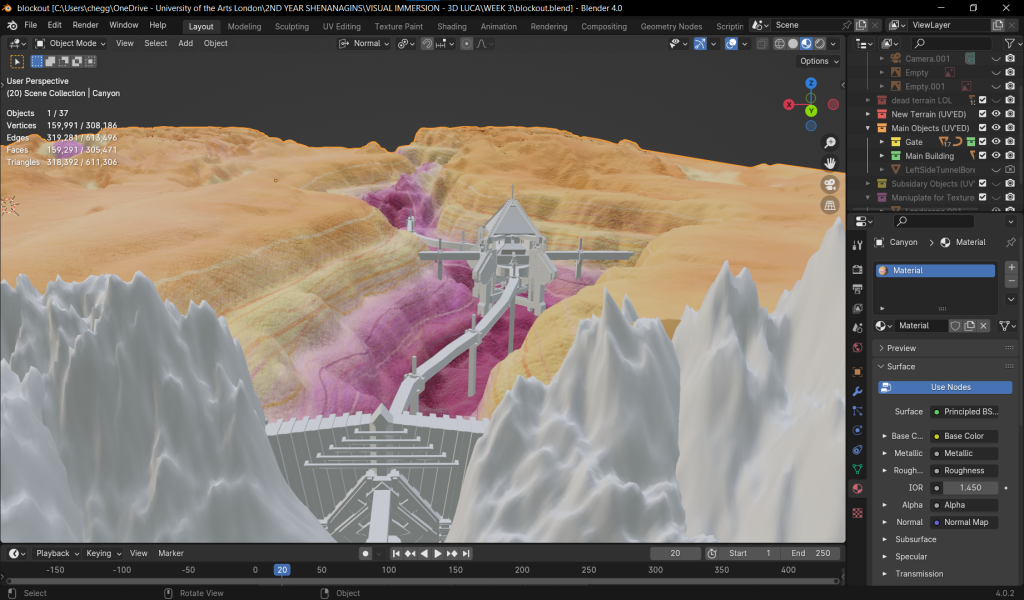The image size is (1024, 600).
Task: Switch perspective/orthographic with the grid gizmo
Action: point(829,206)
